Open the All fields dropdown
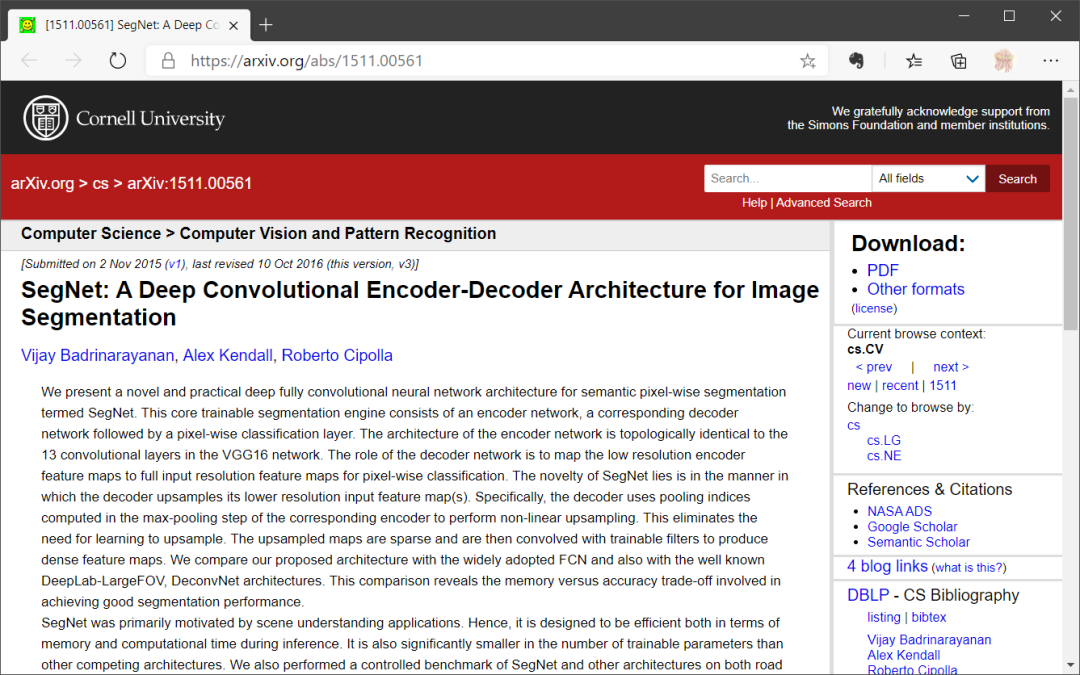This screenshot has height=675, width=1080. coord(928,178)
